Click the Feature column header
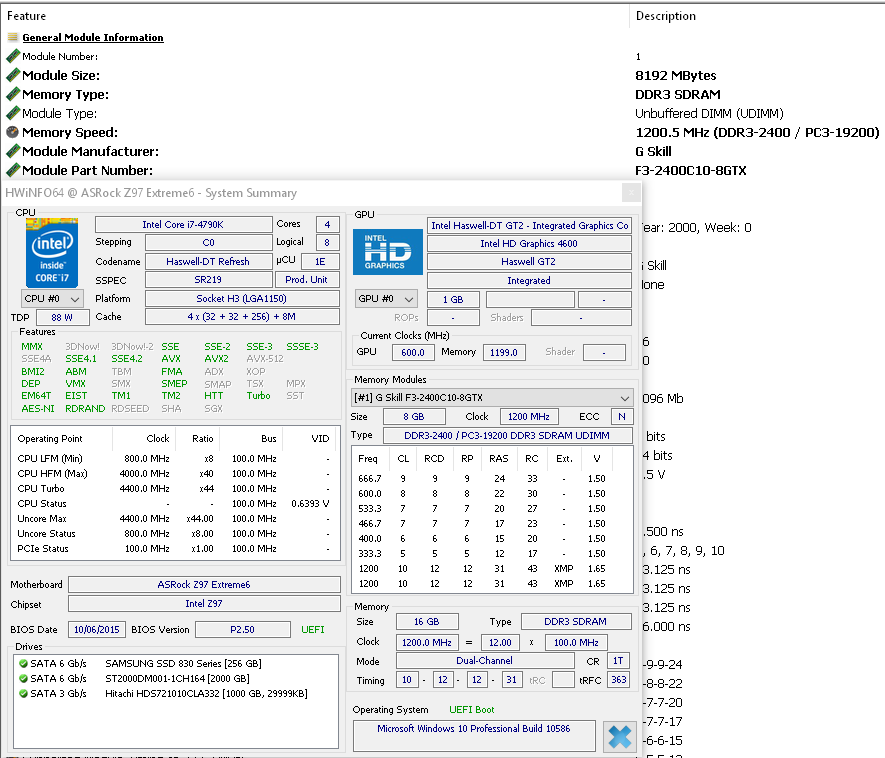Image resolution: width=885 pixels, height=758 pixels. tap(27, 16)
